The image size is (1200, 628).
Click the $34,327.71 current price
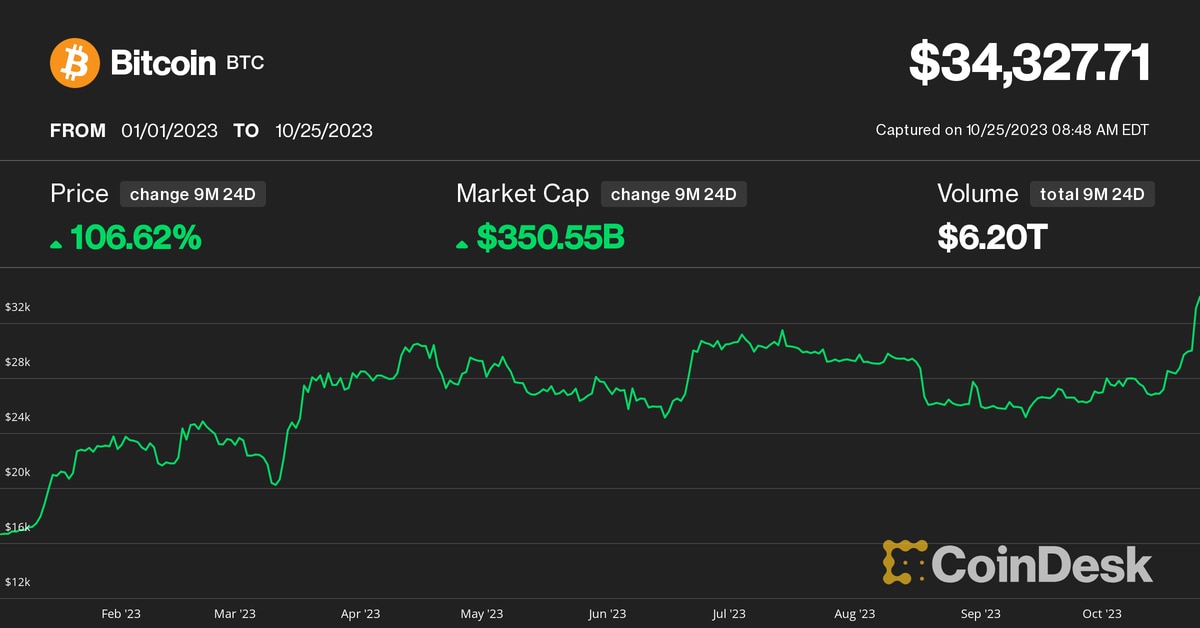pyautogui.click(x=1030, y=62)
